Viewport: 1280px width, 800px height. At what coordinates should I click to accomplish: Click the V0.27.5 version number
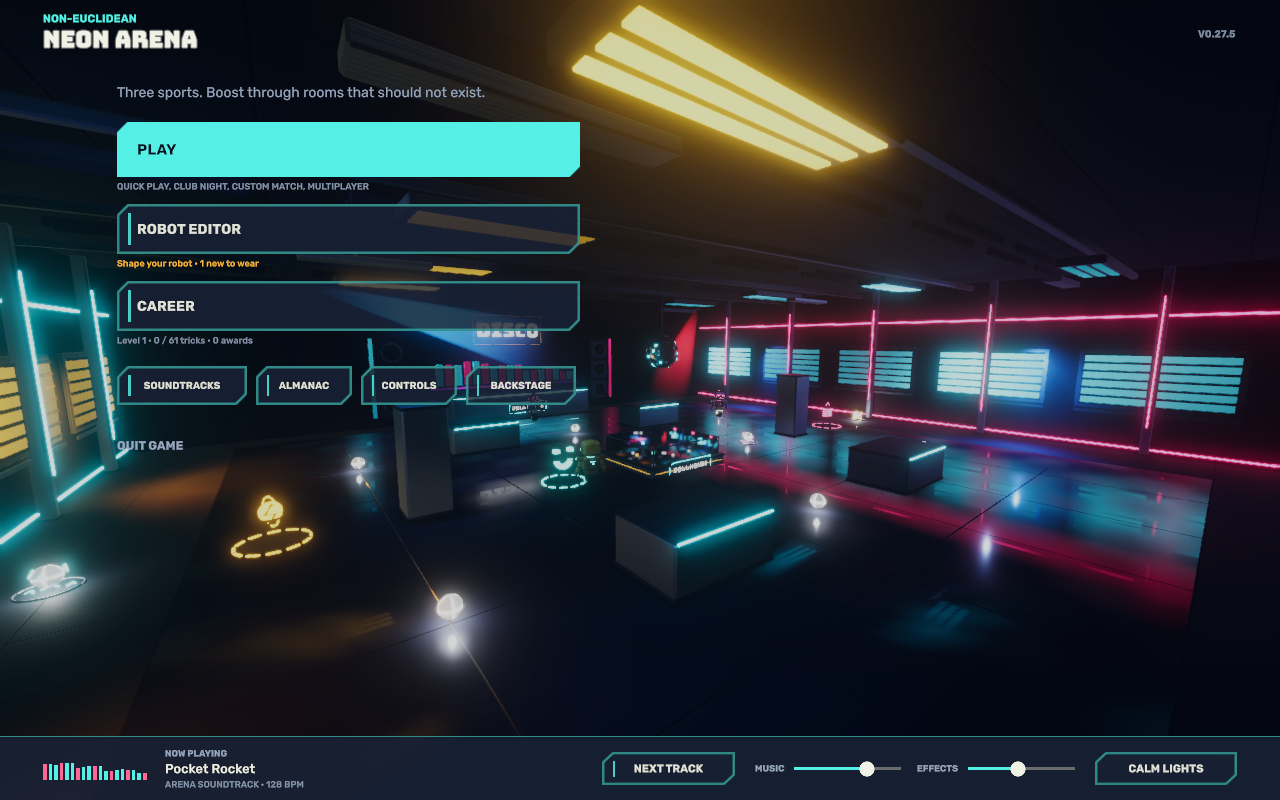tap(1217, 34)
